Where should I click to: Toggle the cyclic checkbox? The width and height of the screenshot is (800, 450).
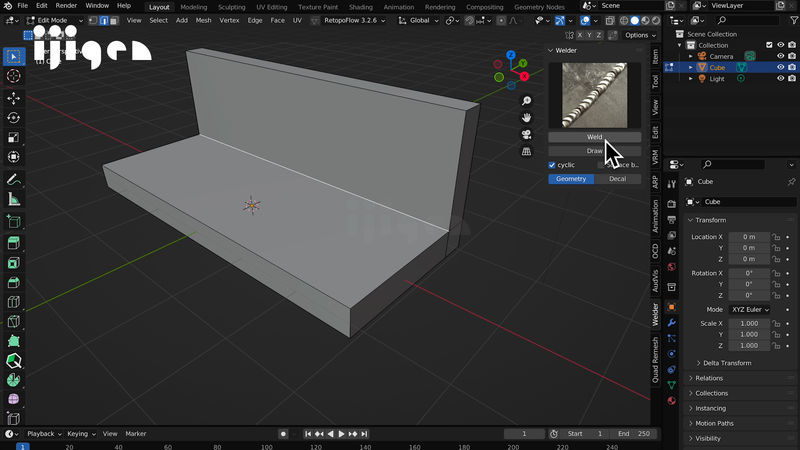[x=552, y=165]
